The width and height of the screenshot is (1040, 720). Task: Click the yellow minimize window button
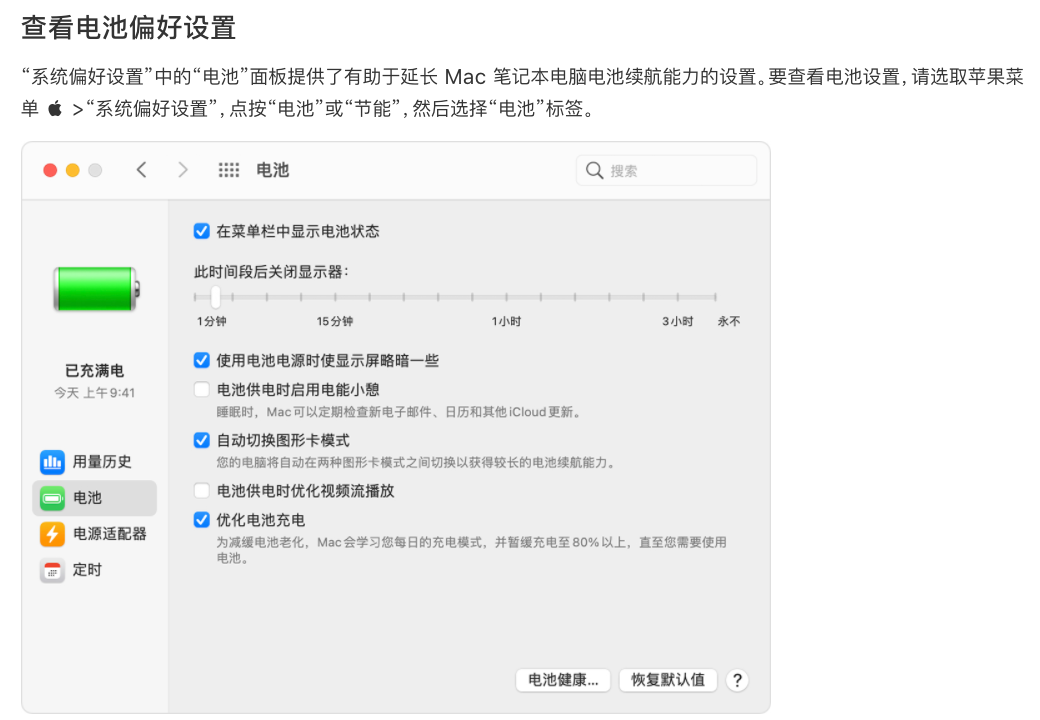click(x=72, y=171)
